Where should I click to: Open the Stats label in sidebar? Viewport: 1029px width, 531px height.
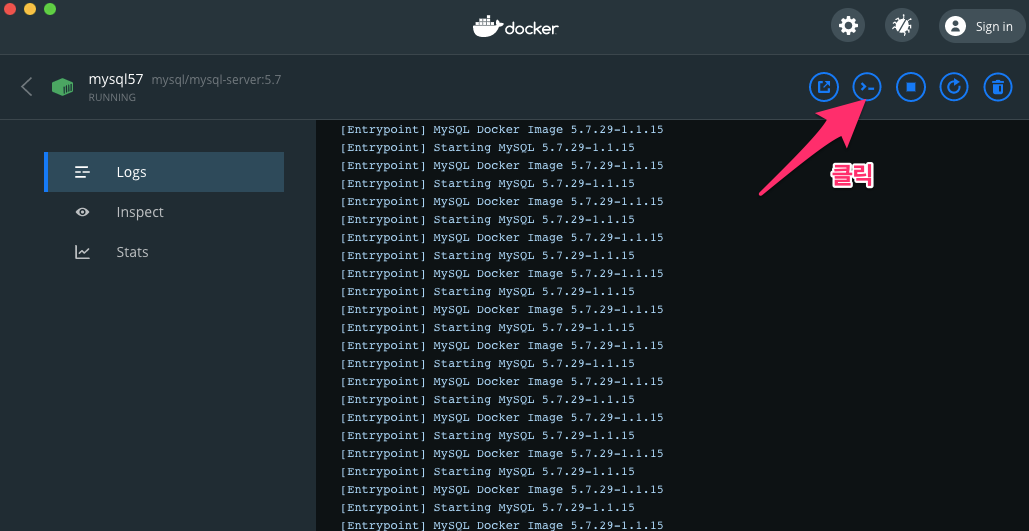pos(132,252)
